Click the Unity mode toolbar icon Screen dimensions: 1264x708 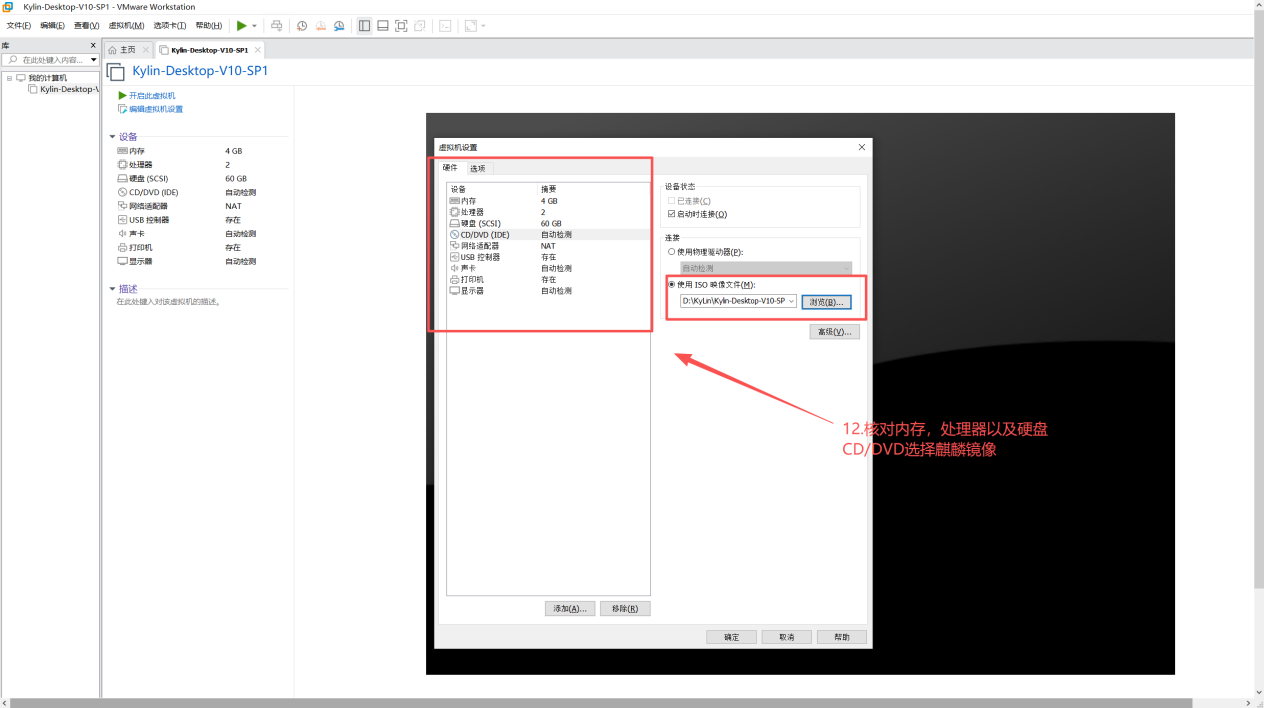tap(420, 25)
